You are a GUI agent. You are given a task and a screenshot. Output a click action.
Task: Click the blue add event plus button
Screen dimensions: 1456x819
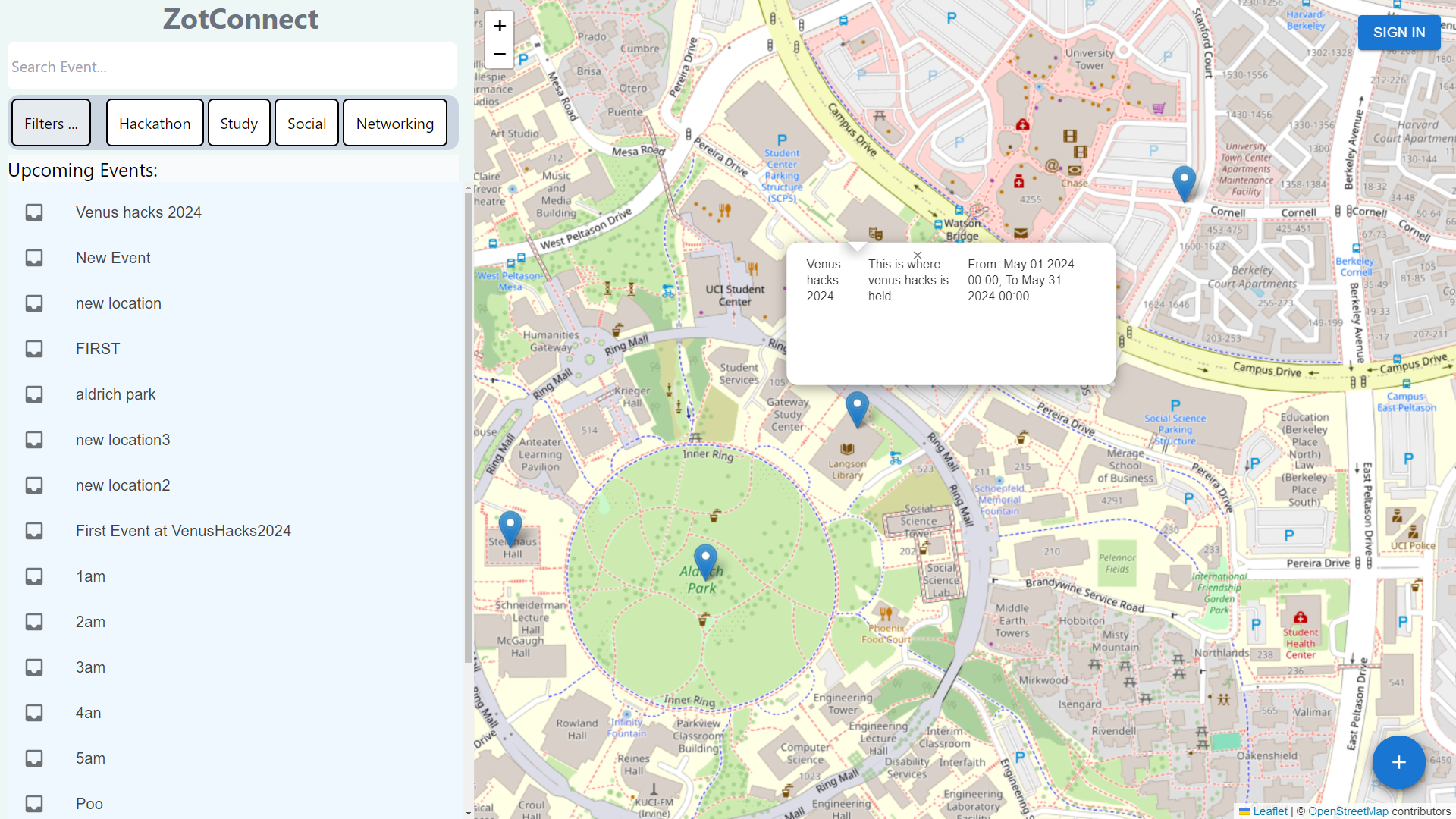(x=1398, y=762)
